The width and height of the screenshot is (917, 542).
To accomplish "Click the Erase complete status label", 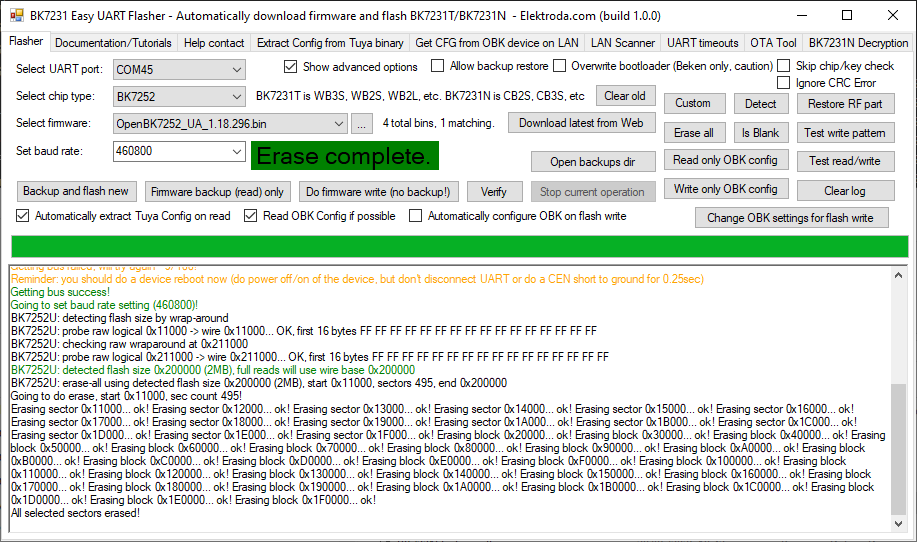I will 345,156.
